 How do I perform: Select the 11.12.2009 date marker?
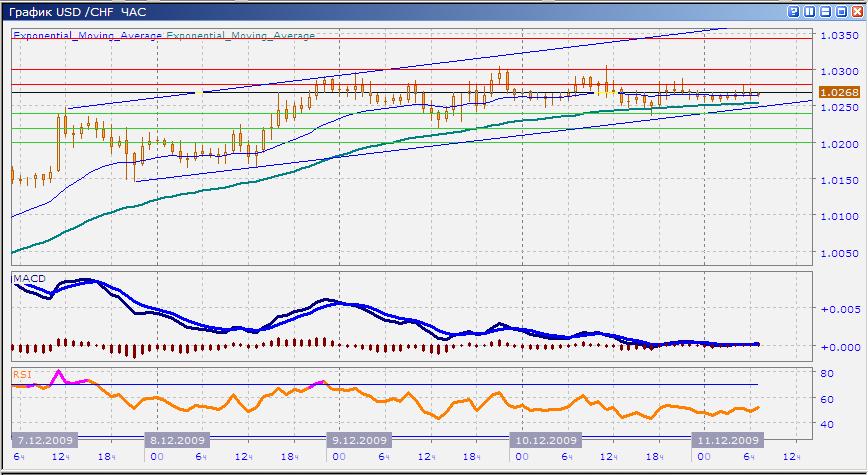(x=728, y=440)
